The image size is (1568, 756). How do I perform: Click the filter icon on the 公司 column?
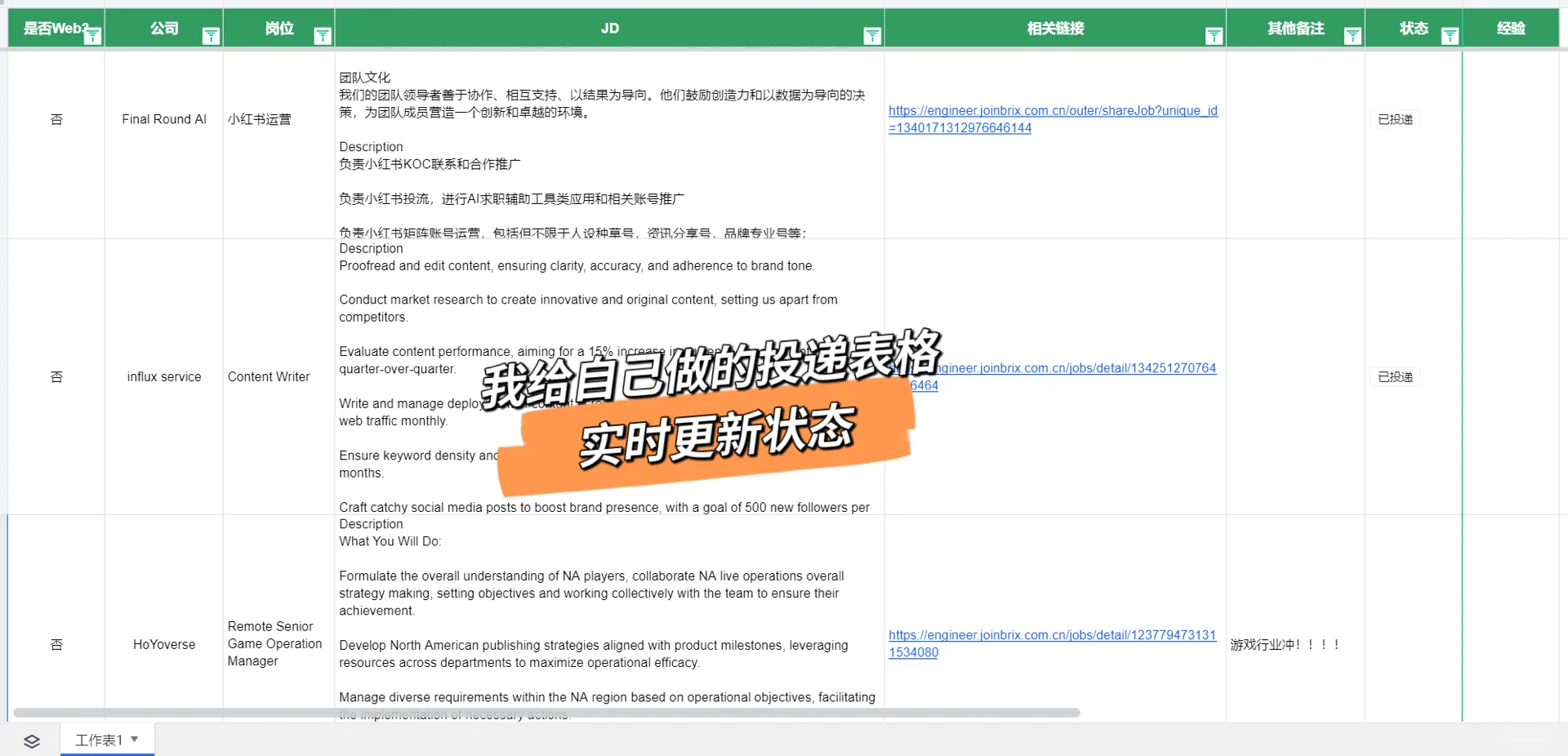coord(212,36)
